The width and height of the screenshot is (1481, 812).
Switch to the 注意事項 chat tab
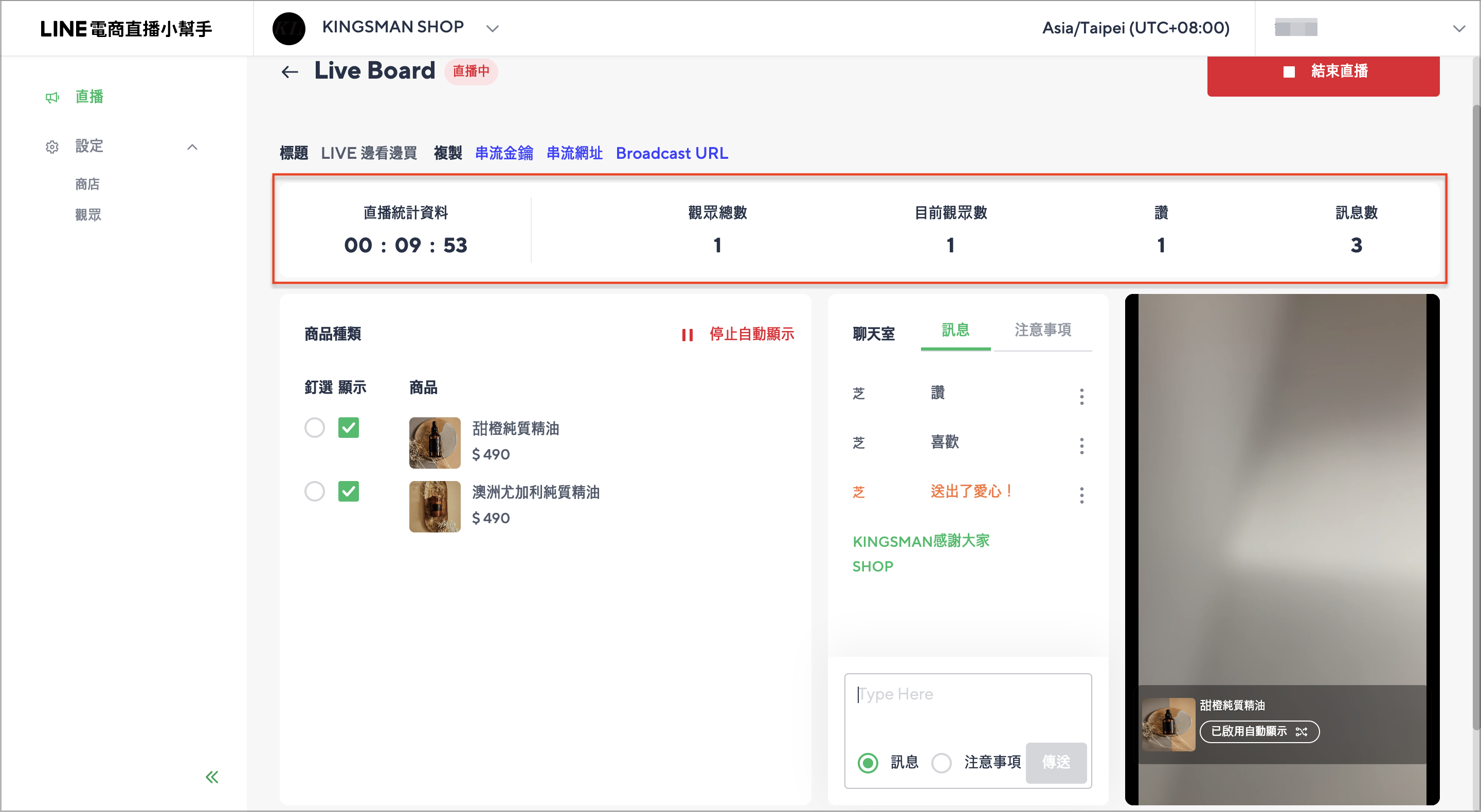[x=1042, y=330]
